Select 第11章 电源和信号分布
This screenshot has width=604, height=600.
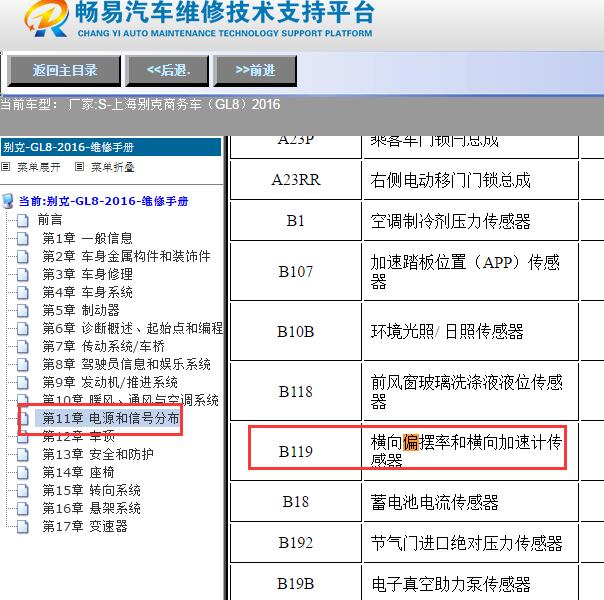pyautogui.click(x=111, y=418)
